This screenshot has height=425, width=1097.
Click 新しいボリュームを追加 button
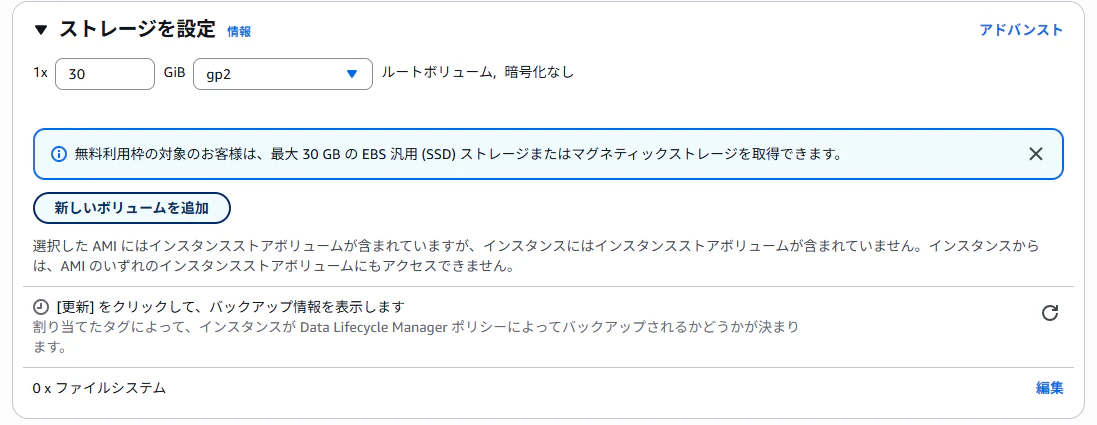coord(132,208)
